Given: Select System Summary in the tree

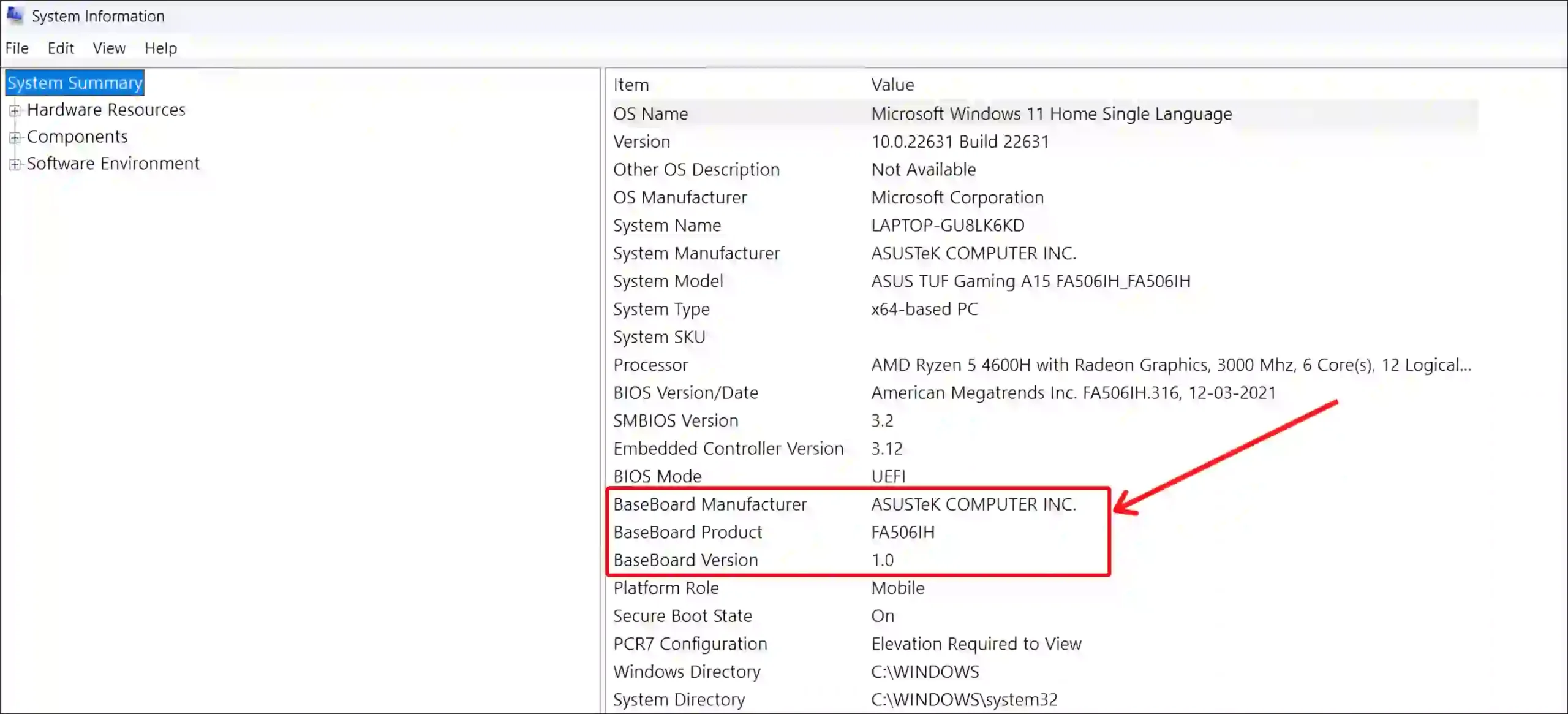Looking at the screenshot, I should click(x=75, y=83).
